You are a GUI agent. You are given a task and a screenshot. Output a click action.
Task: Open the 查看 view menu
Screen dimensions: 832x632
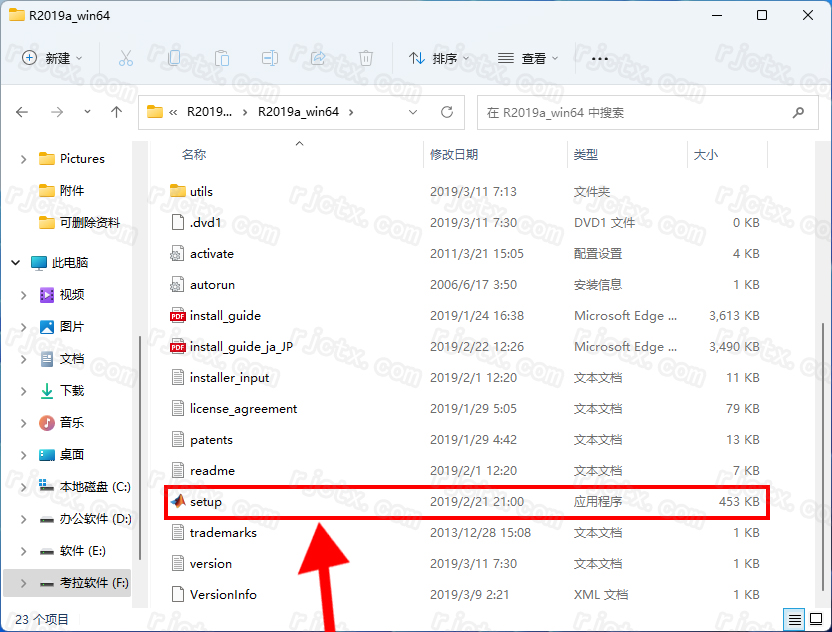click(528, 58)
